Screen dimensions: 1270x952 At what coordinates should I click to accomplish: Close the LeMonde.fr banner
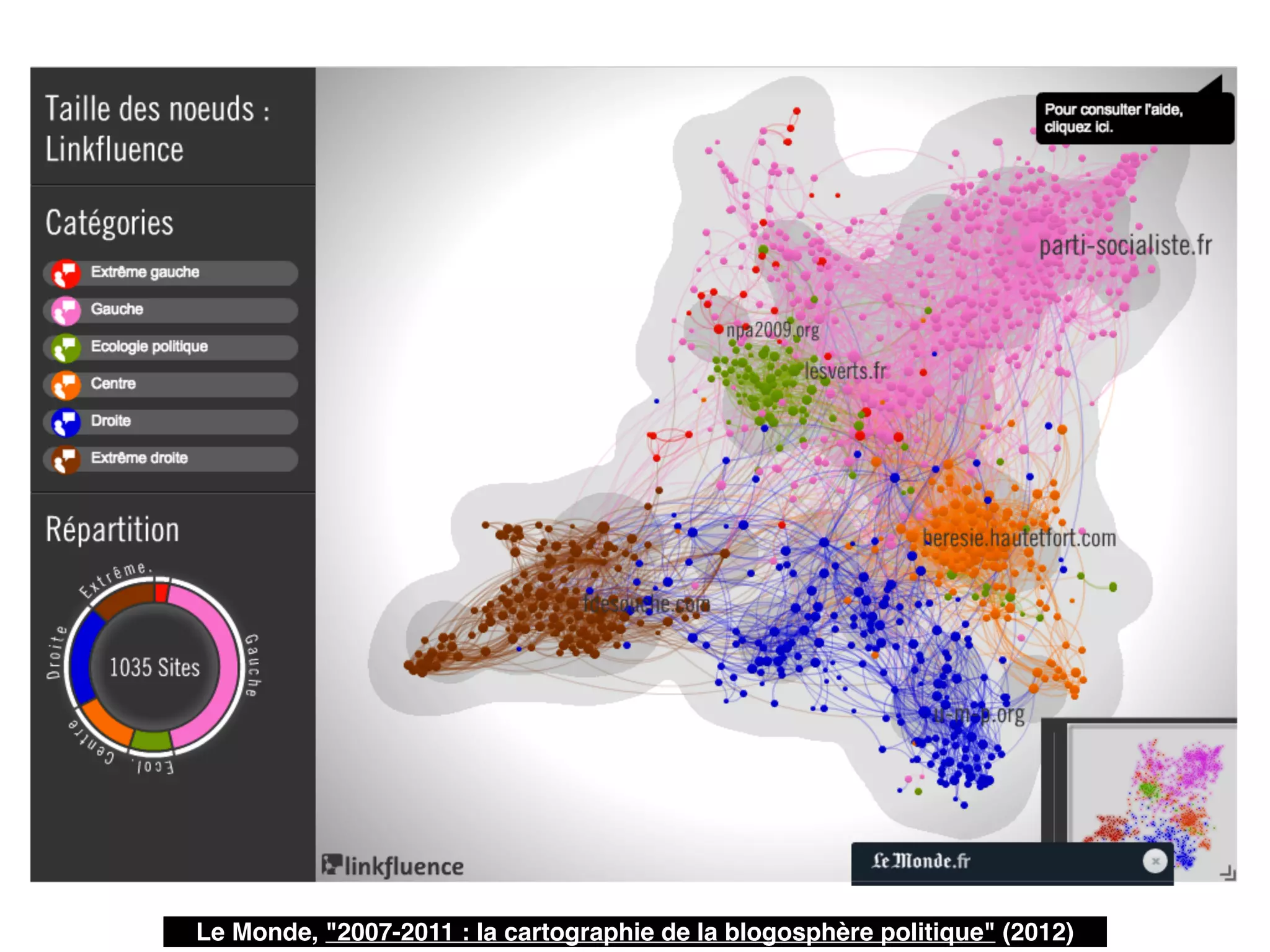tap(1155, 861)
